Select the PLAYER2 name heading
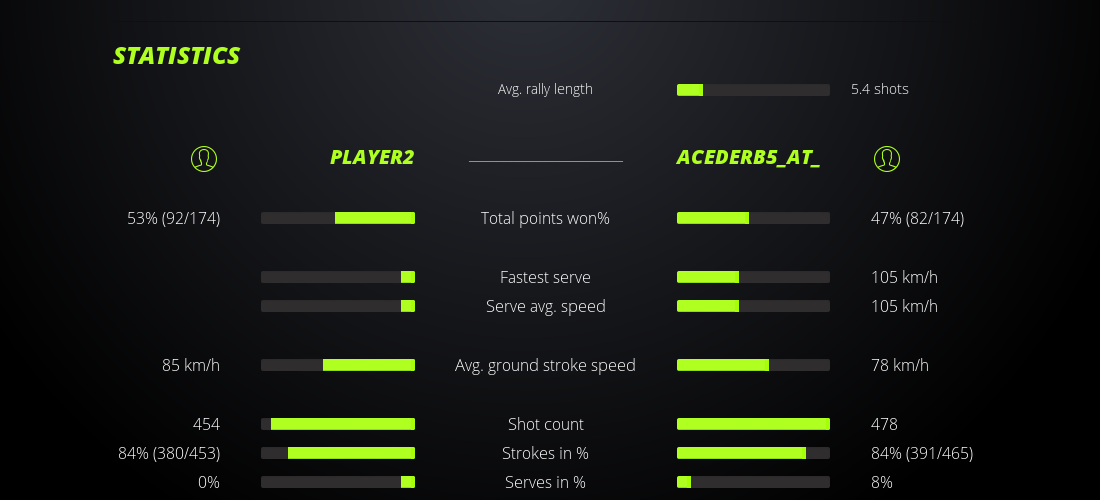This screenshot has height=500, width=1100. (x=372, y=158)
